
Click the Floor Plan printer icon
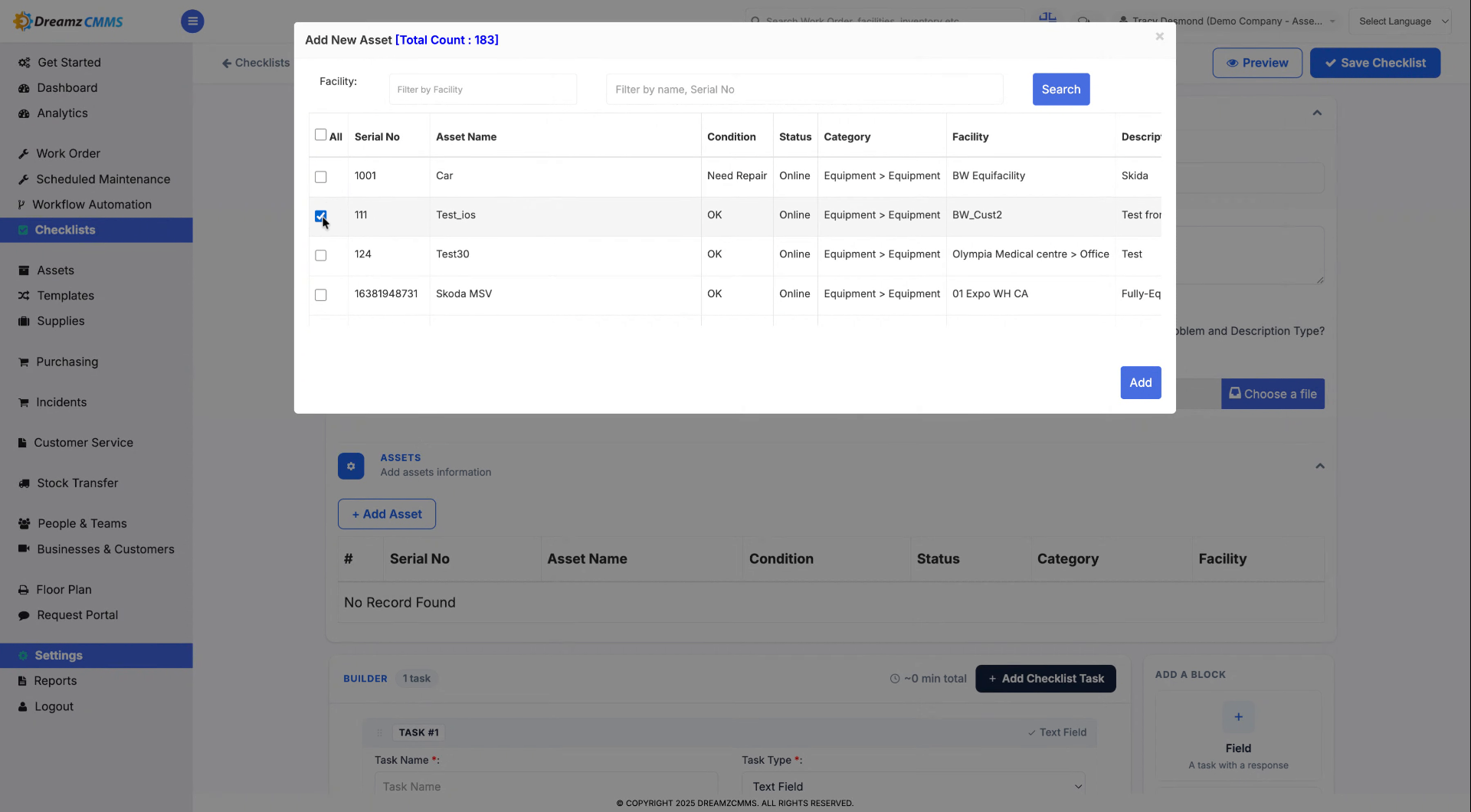(x=24, y=590)
